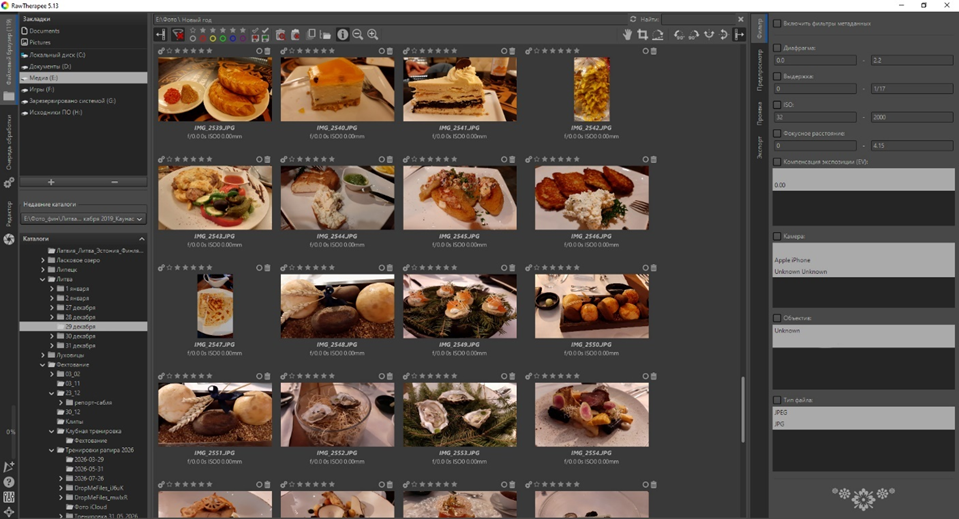Viewport: 959px width, 519px height.
Task: Open the recent catalogs dropdown
Action: [x=83, y=218]
